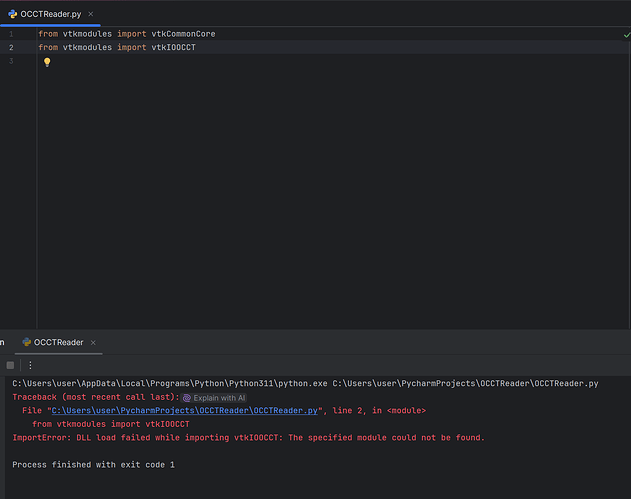This screenshot has width=631, height=499.
Task: Close the OCCTReader.py editor tab
Action: [x=91, y=14]
